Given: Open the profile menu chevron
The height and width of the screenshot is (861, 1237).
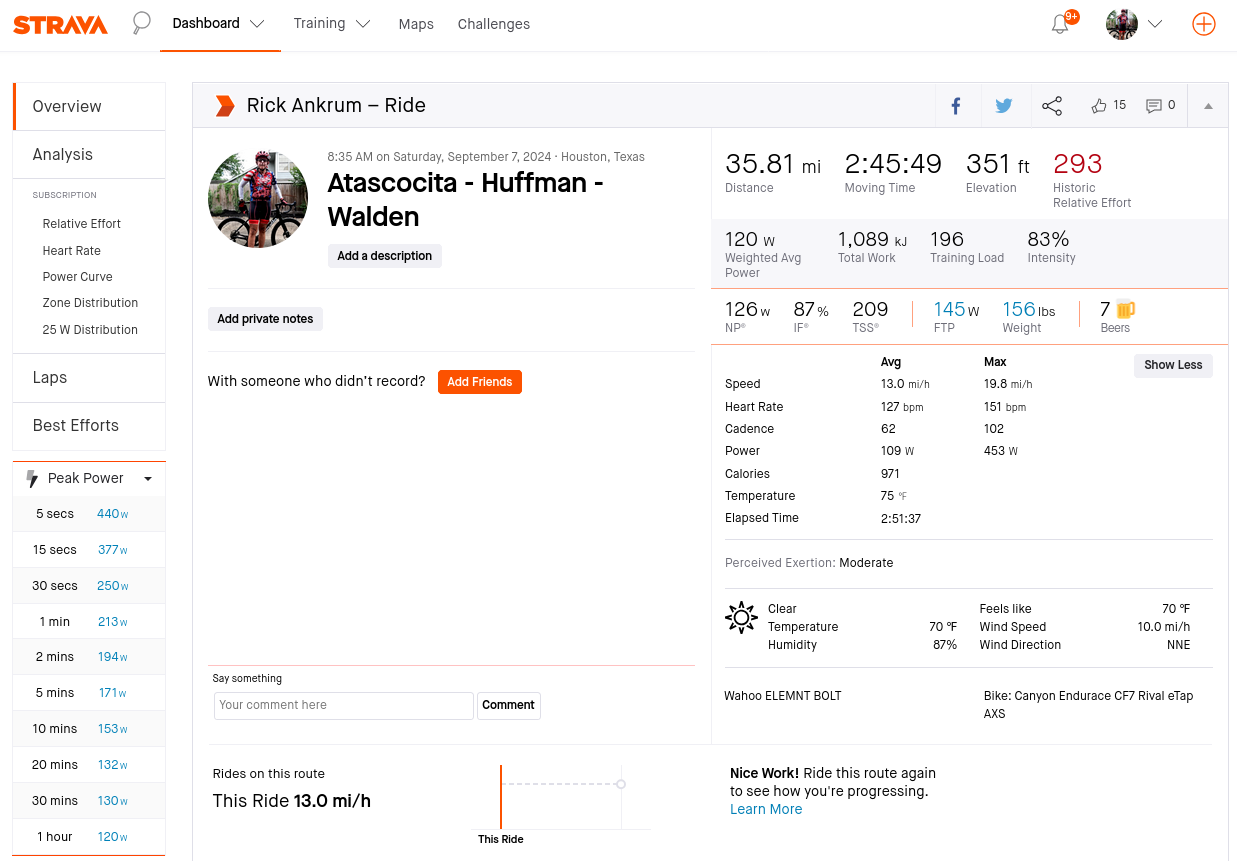Looking at the screenshot, I should point(1155,24).
